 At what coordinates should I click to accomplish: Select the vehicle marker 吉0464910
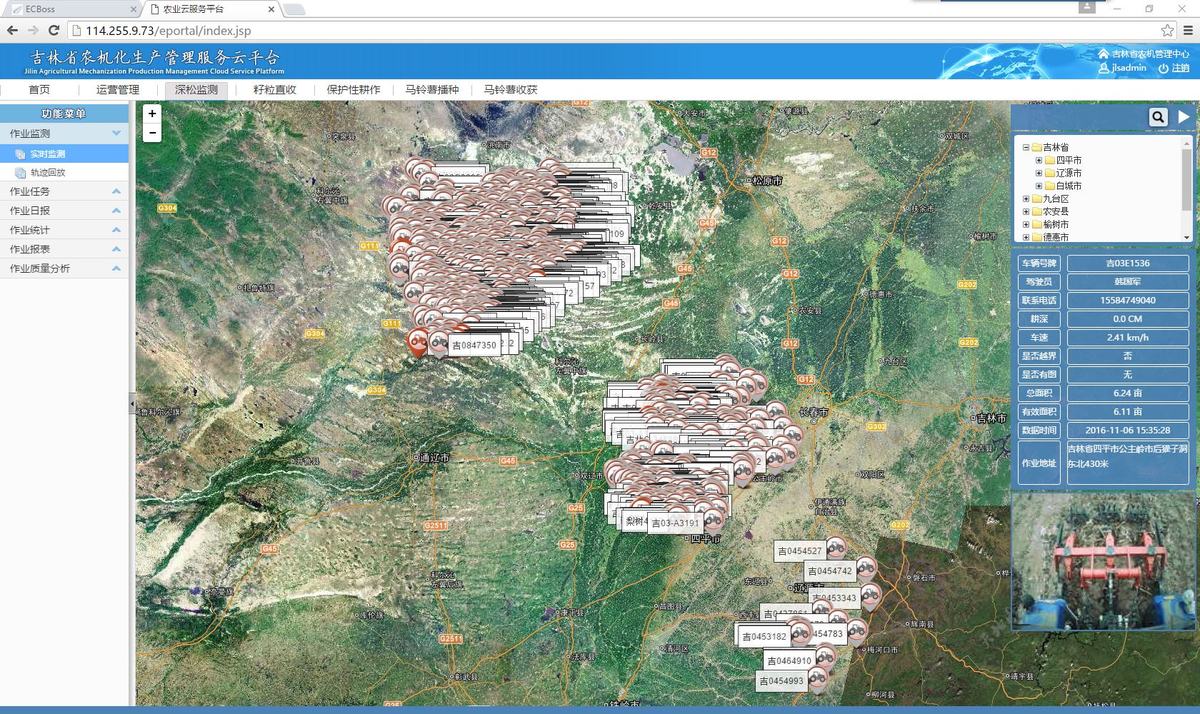point(790,661)
